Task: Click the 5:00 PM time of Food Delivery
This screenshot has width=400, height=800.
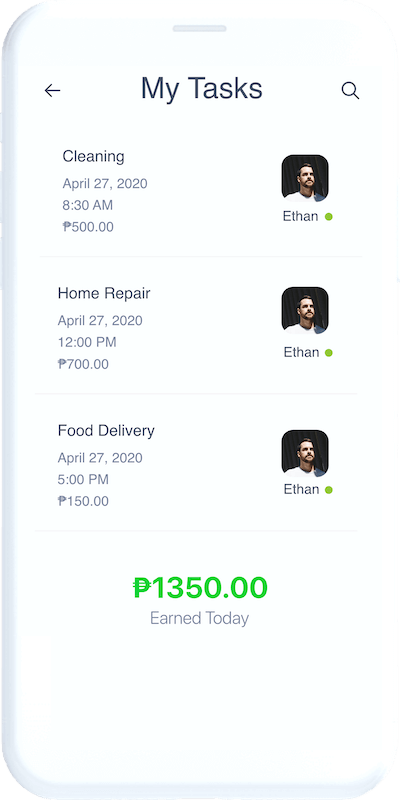Action: coord(83,480)
